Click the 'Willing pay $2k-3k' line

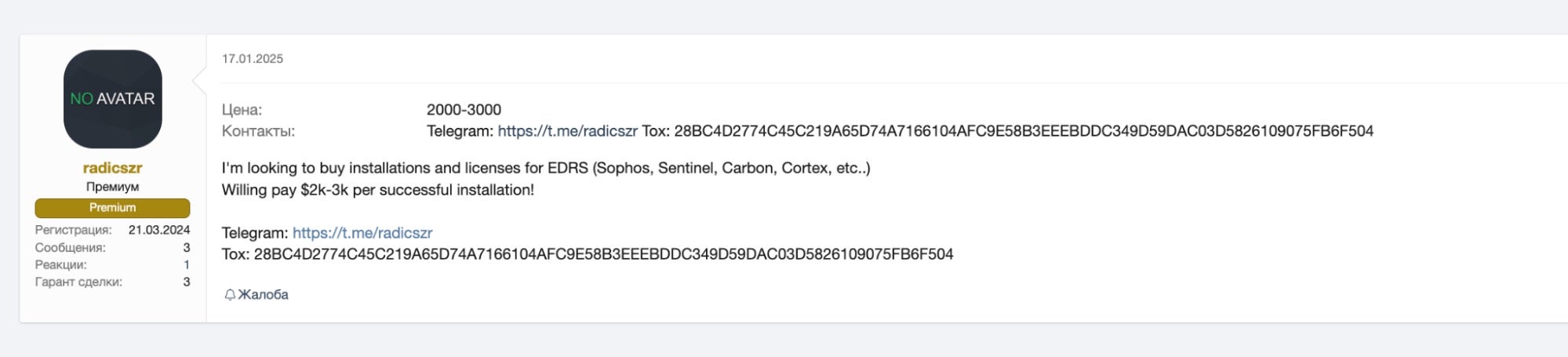tap(377, 190)
